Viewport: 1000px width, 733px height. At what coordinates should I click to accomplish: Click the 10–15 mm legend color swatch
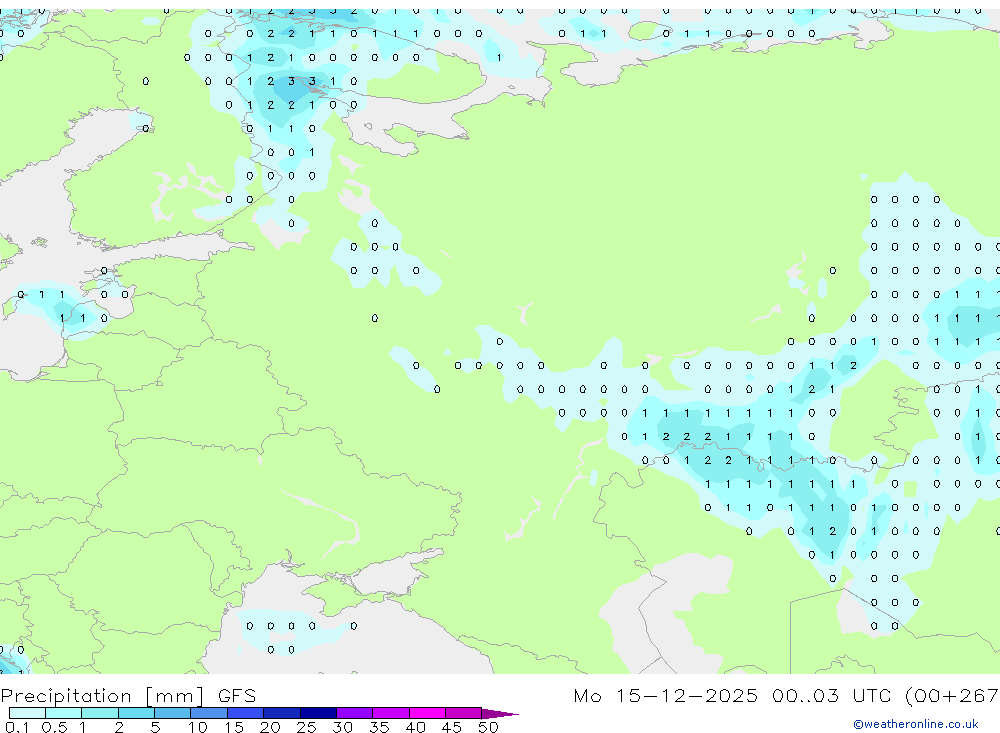pyautogui.click(x=209, y=713)
